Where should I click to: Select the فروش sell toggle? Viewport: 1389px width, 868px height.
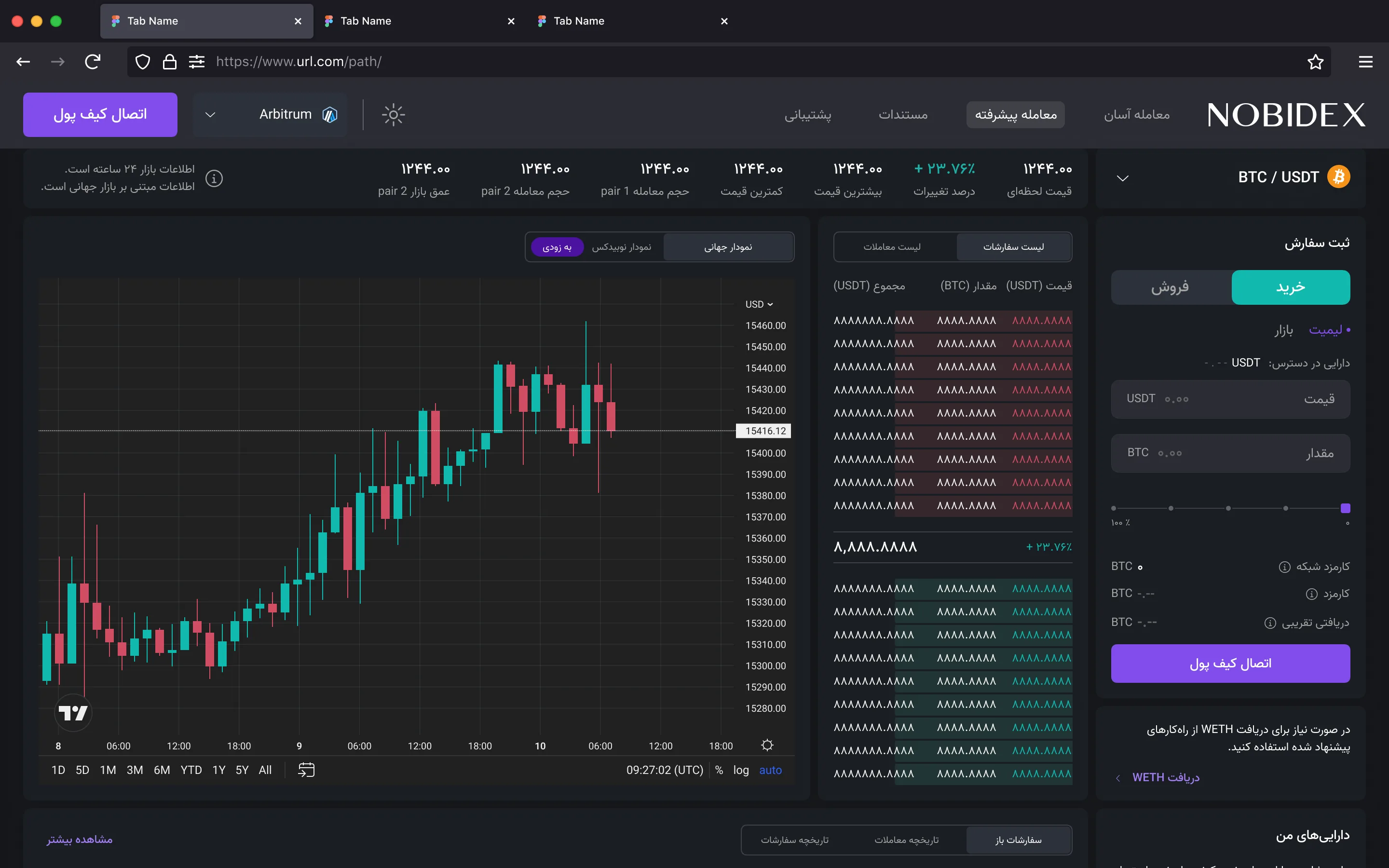coord(1171,287)
